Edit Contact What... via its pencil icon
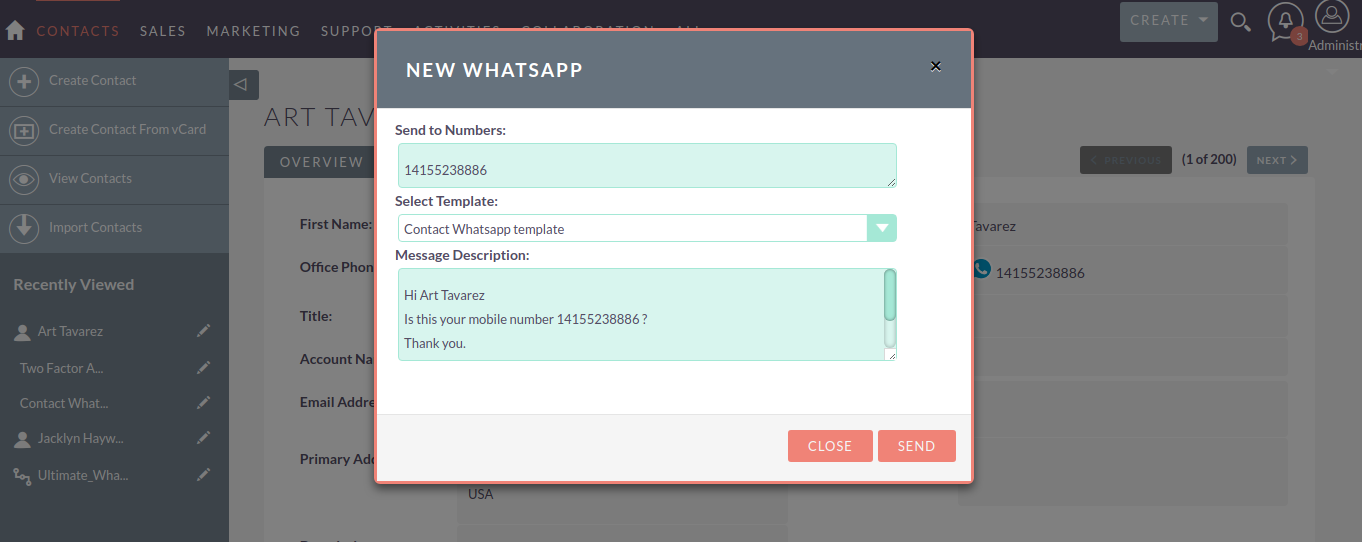 [204, 403]
